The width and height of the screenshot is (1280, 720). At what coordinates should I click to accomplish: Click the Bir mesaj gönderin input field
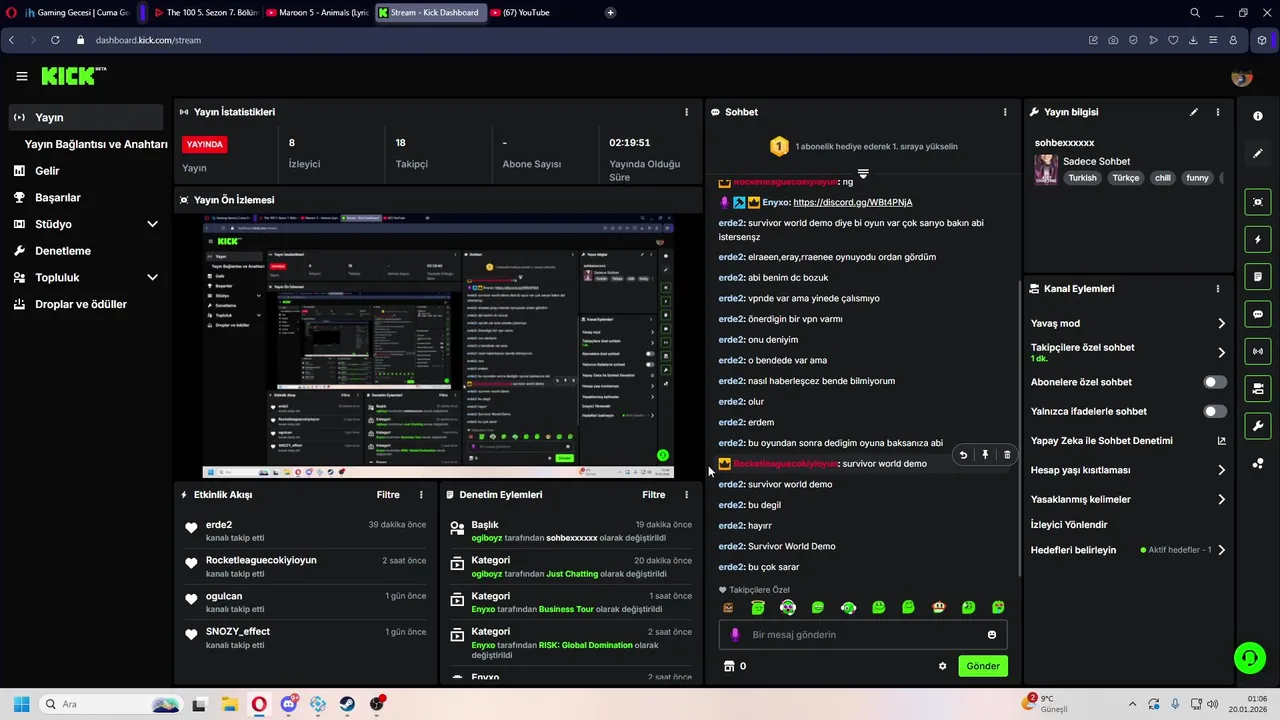point(863,635)
